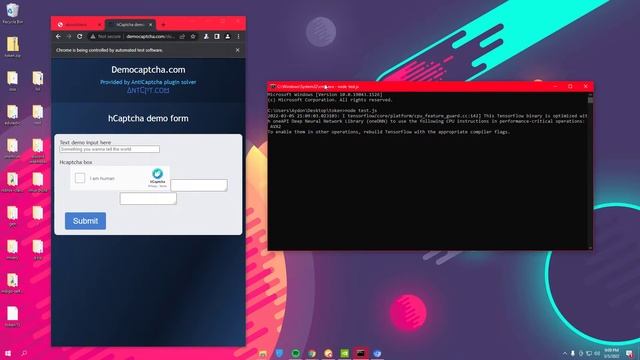The height and width of the screenshot is (360, 640).
Task: Open the AntiCaptcha extension icon in Chrome
Action: point(206,36)
